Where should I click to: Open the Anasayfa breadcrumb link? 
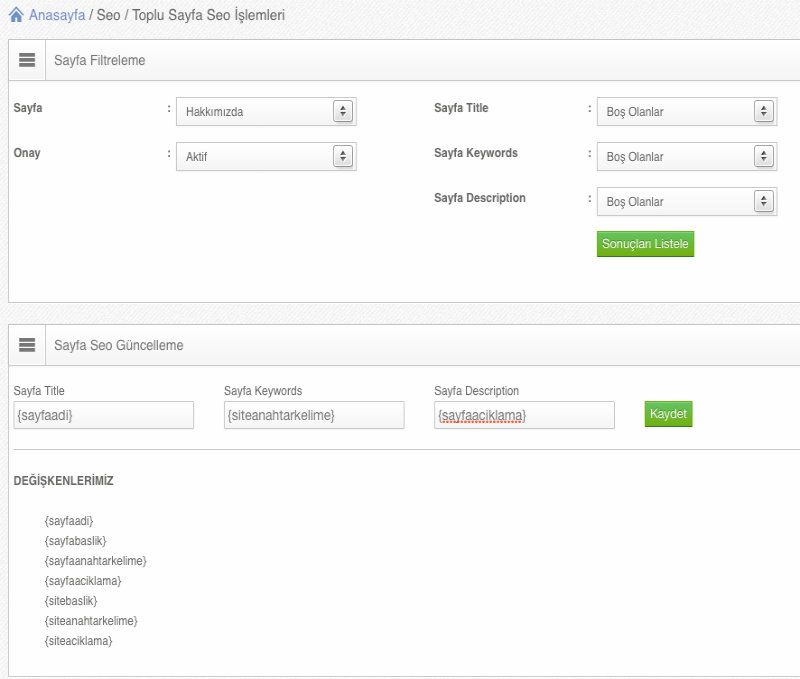(57, 16)
